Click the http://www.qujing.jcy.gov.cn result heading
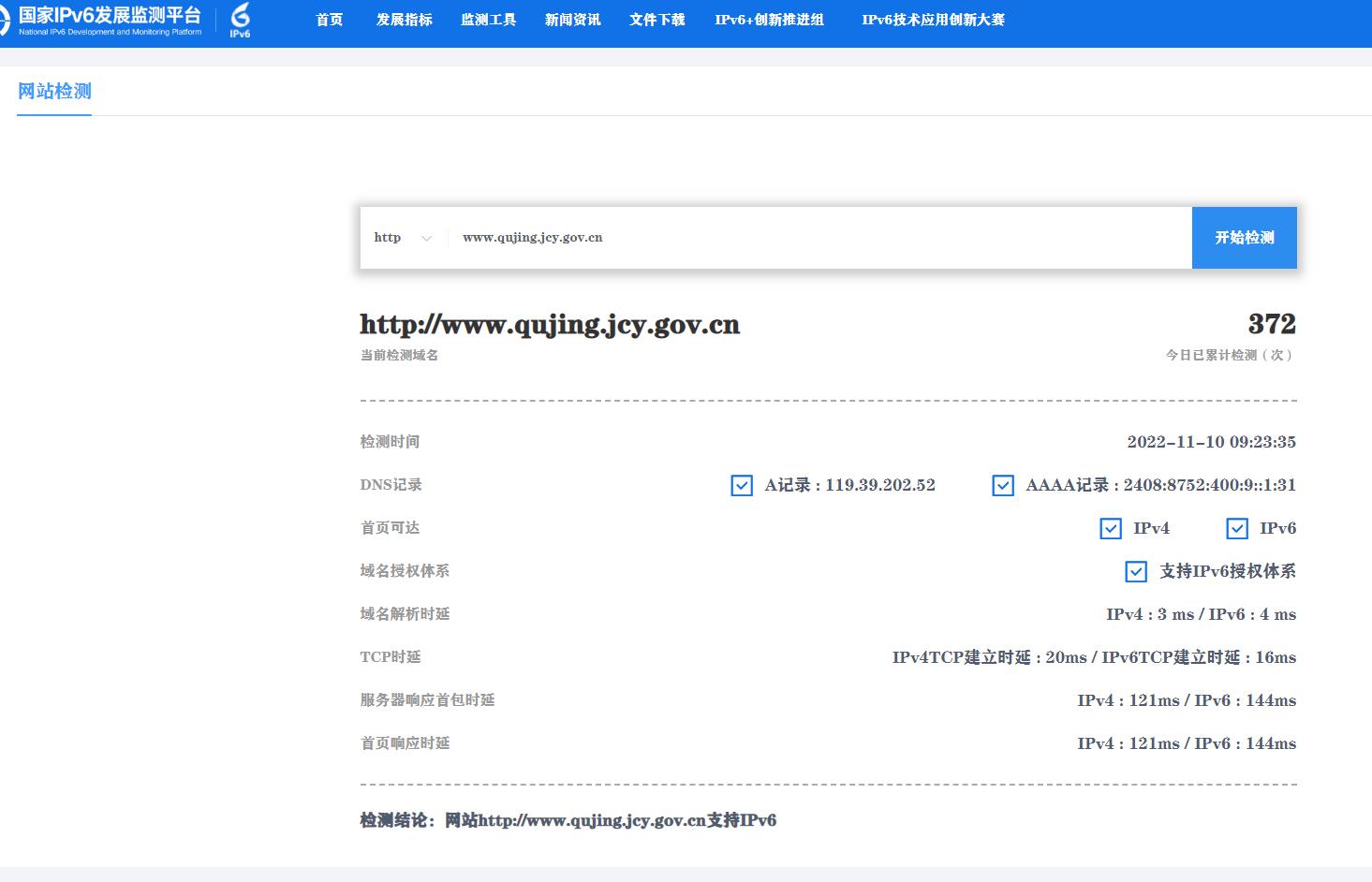Screen dimensions: 1372x882 pos(550,325)
